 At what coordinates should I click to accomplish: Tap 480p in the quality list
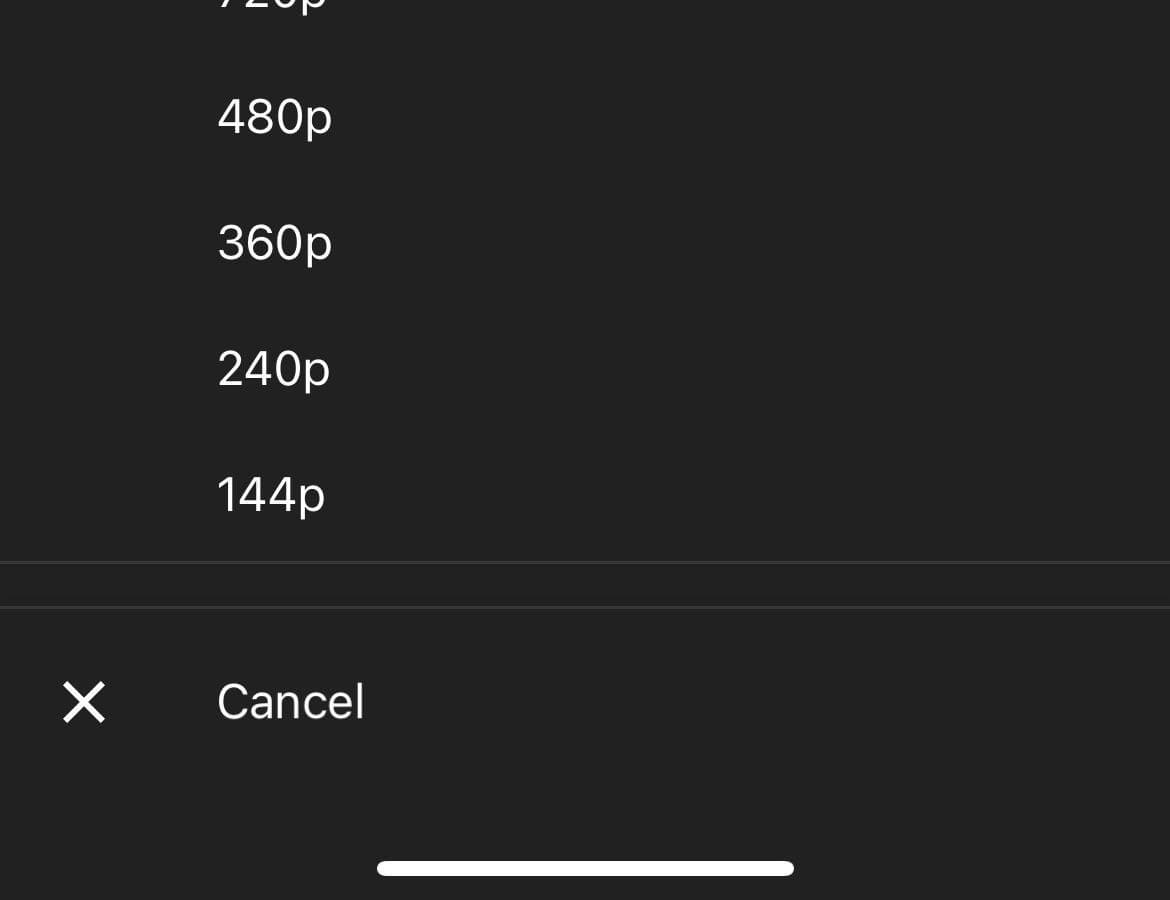point(274,118)
